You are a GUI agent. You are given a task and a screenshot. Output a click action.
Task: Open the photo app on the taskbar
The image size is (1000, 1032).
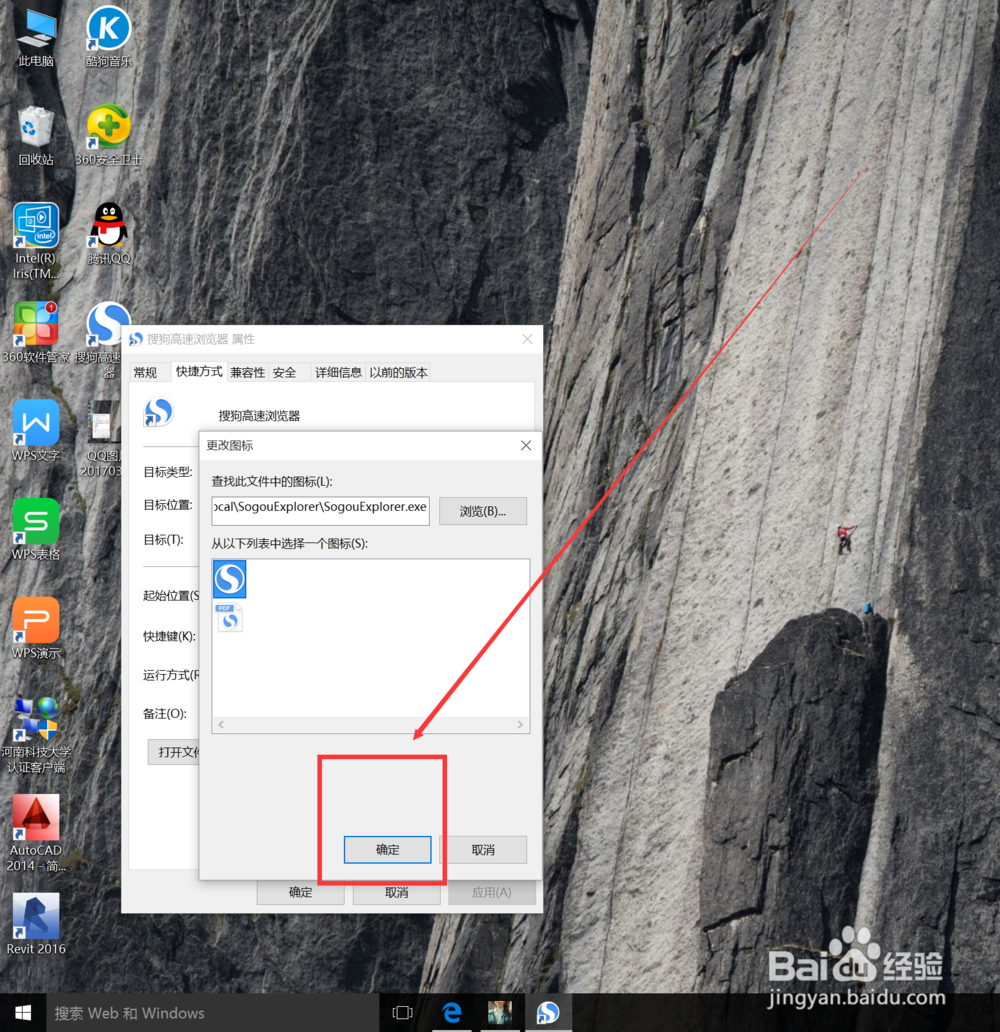[x=500, y=1013]
